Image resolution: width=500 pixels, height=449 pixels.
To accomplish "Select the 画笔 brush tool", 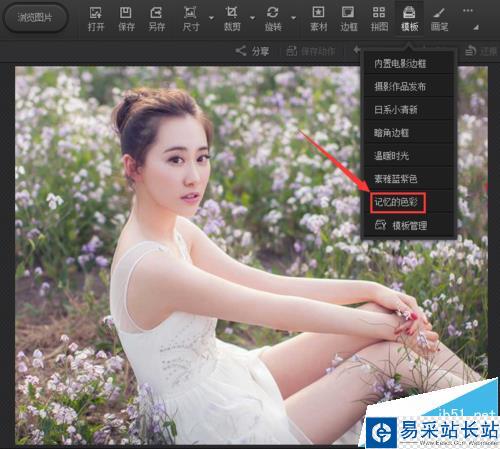I will [x=439, y=19].
